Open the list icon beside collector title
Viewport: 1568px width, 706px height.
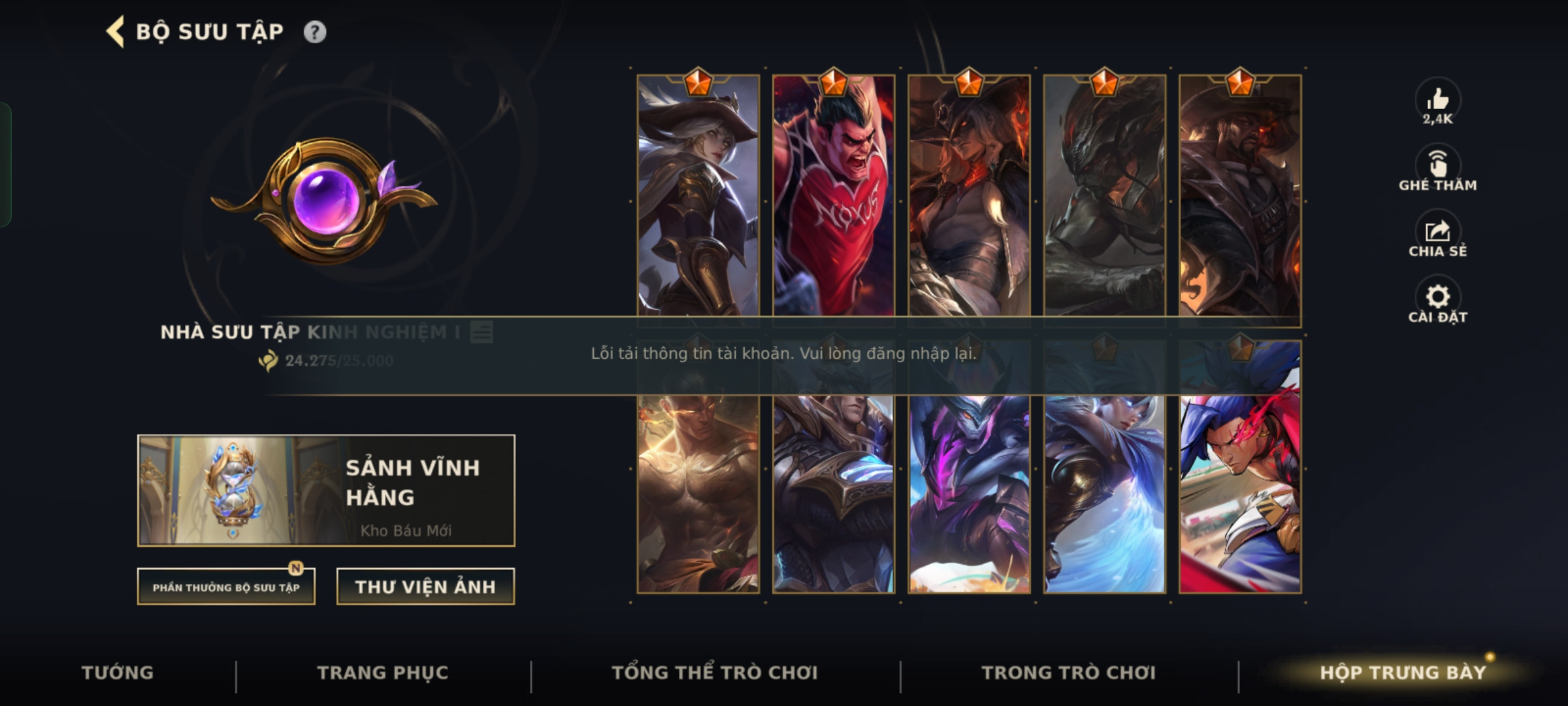pos(482,332)
